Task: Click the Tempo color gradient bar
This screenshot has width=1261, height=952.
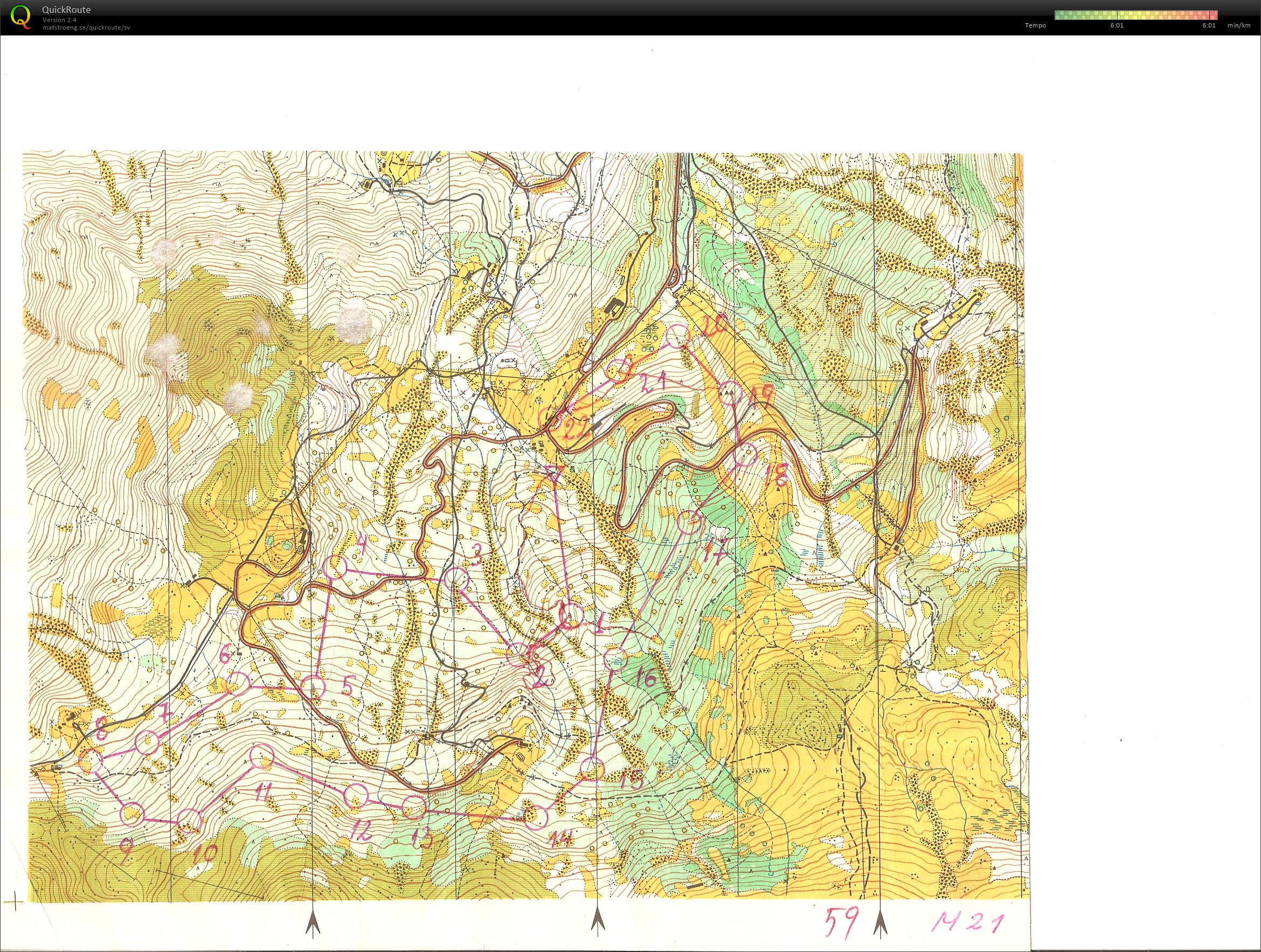Action: 1135,15
